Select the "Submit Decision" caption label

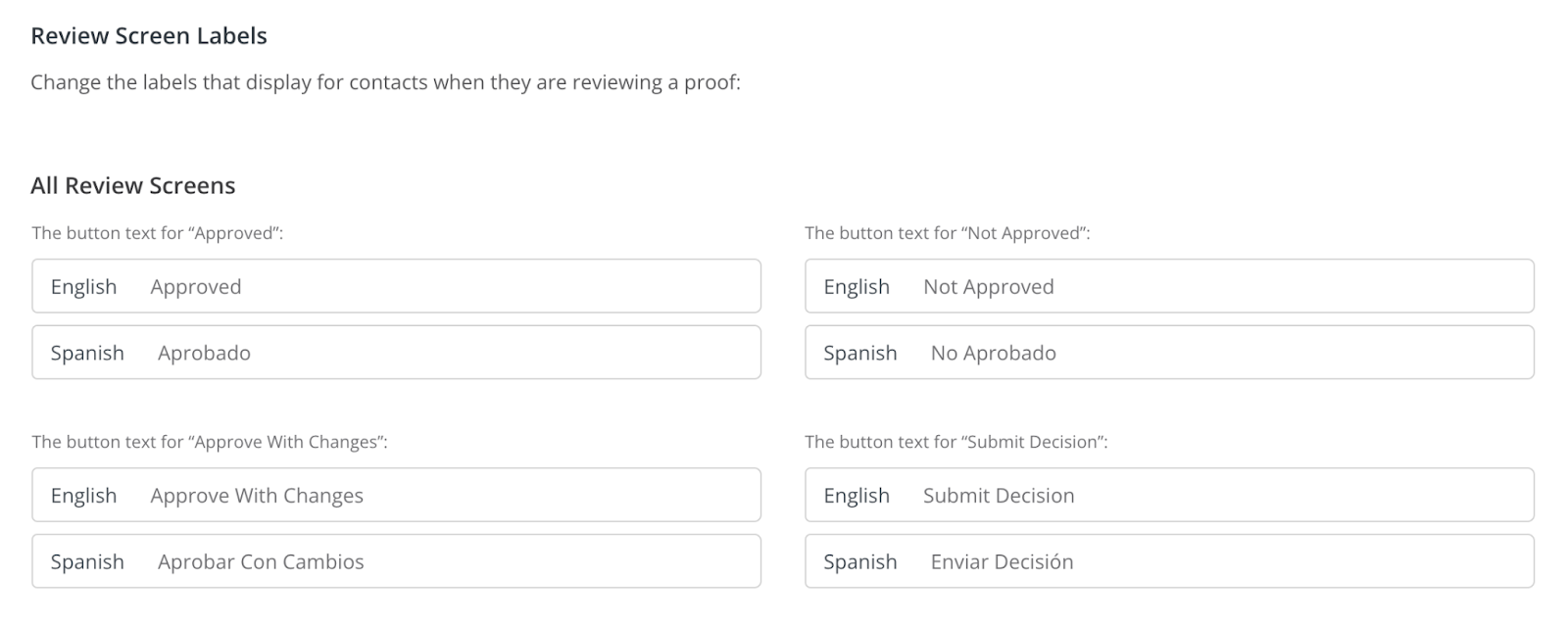pyautogui.click(x=955, y=442)
